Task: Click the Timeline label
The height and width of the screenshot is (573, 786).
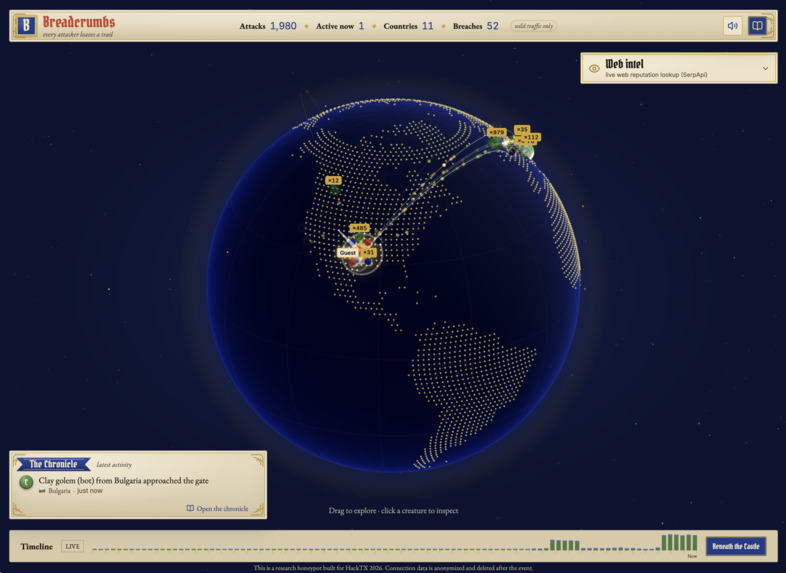Action: (x=37, y=546)
